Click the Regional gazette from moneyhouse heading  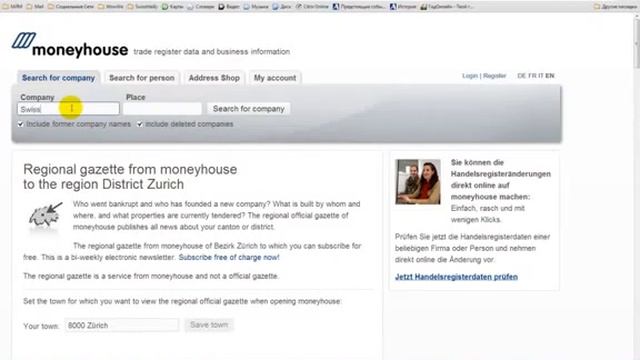click(130, 177)
